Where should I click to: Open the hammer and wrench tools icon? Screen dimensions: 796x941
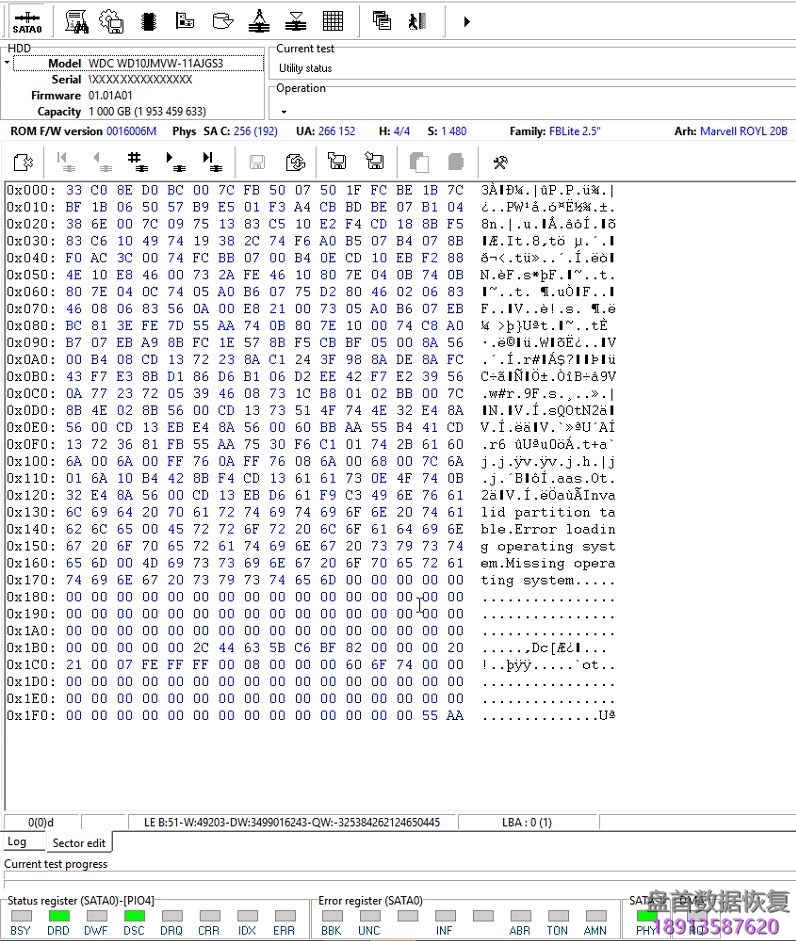(x=501, y=162)
